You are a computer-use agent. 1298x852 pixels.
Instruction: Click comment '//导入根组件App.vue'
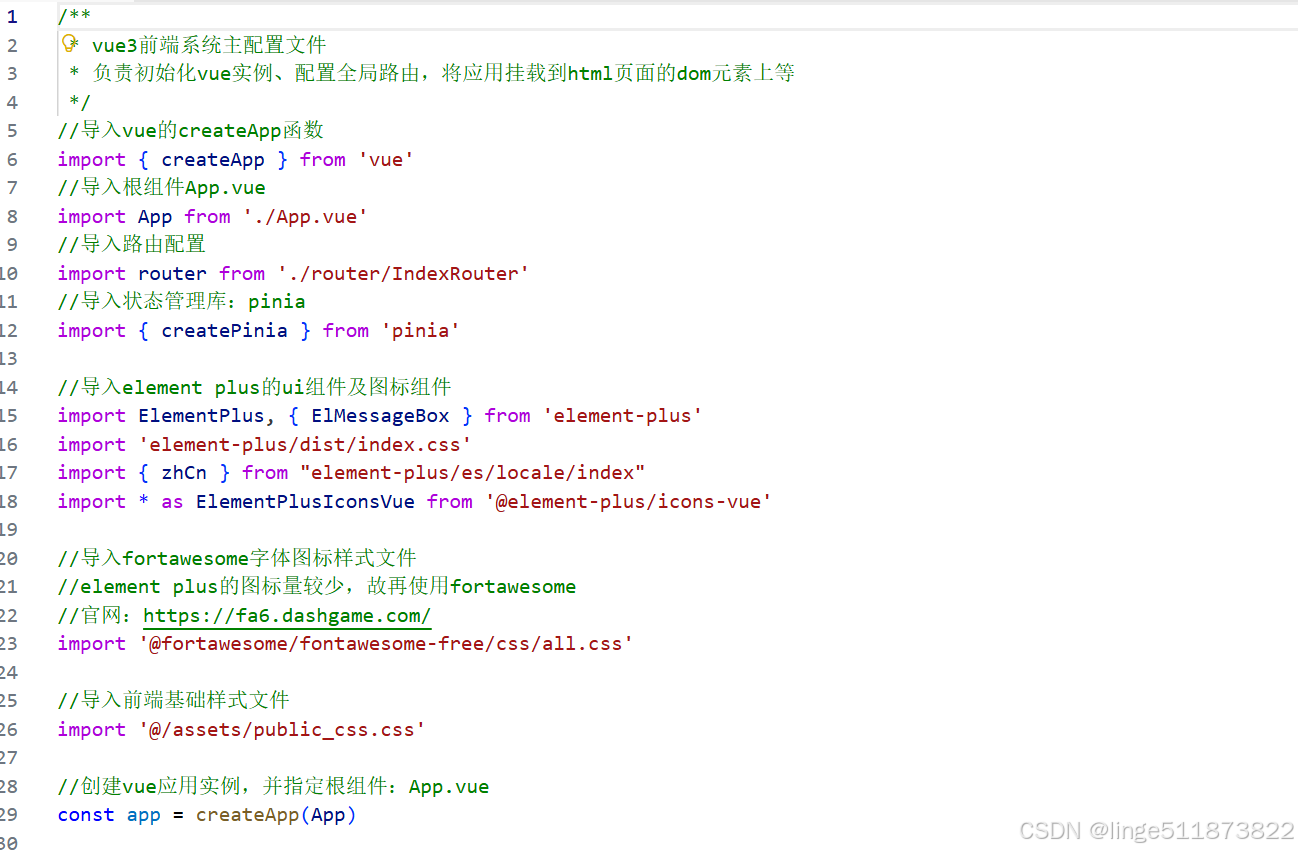click(x=162, y=187)
